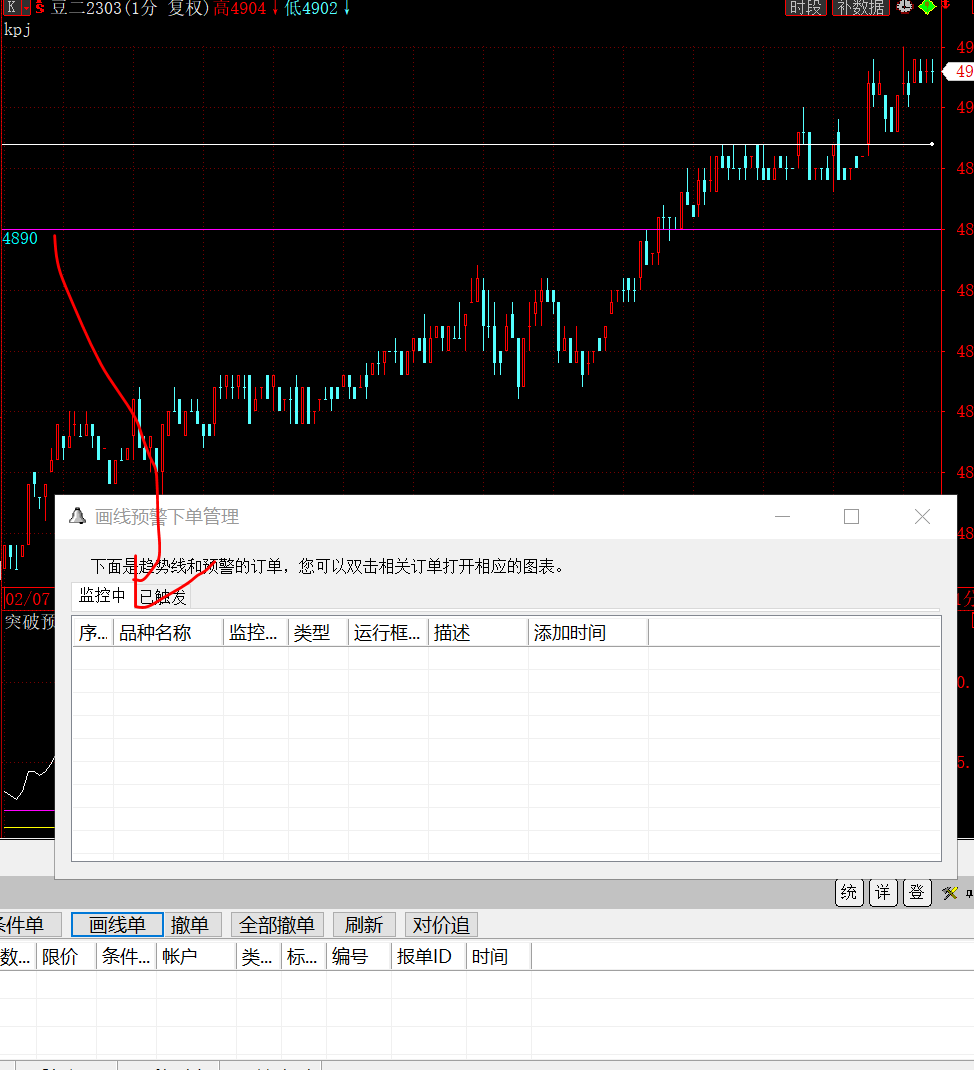The image size is (974, 1070).
Task: Click the bell icon in dialog title bar
Action: (78, 517)
